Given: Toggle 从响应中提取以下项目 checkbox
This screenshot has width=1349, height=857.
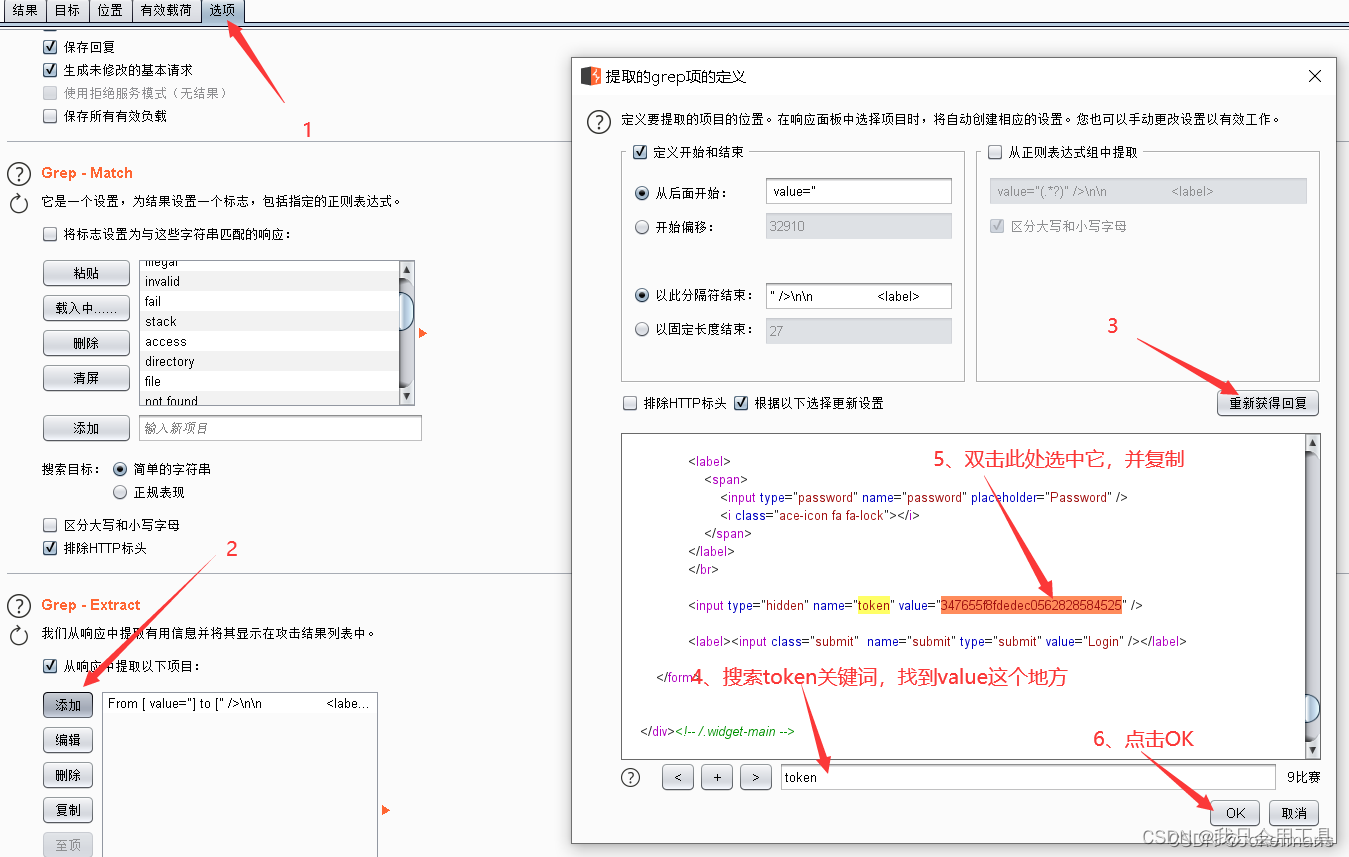Looking at the screenshot, I should coord(50,666).
